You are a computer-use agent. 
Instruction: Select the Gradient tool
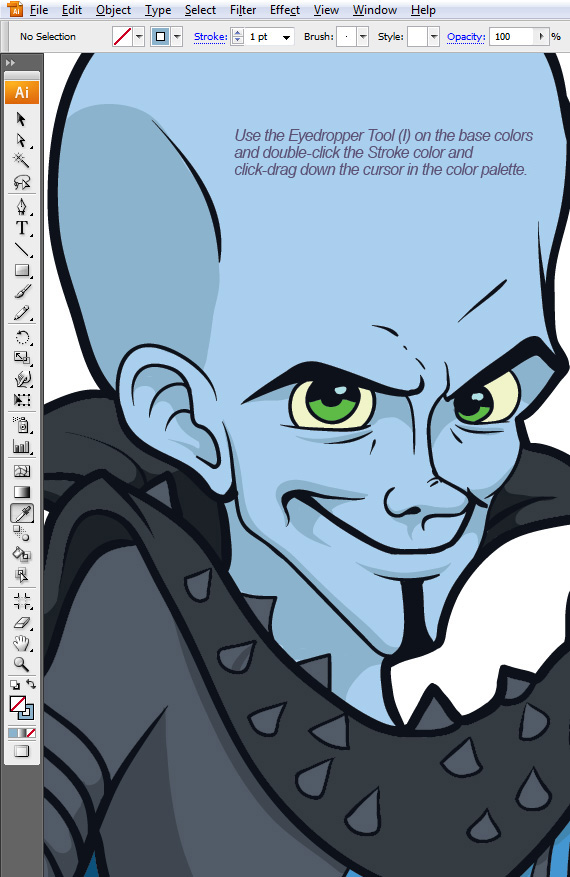pyautogui.click(x=21, y=492)
